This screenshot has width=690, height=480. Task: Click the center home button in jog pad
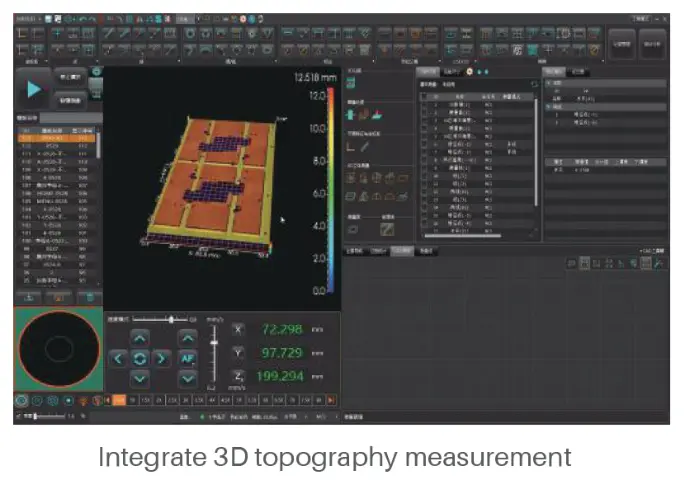[x=140, y=358]
